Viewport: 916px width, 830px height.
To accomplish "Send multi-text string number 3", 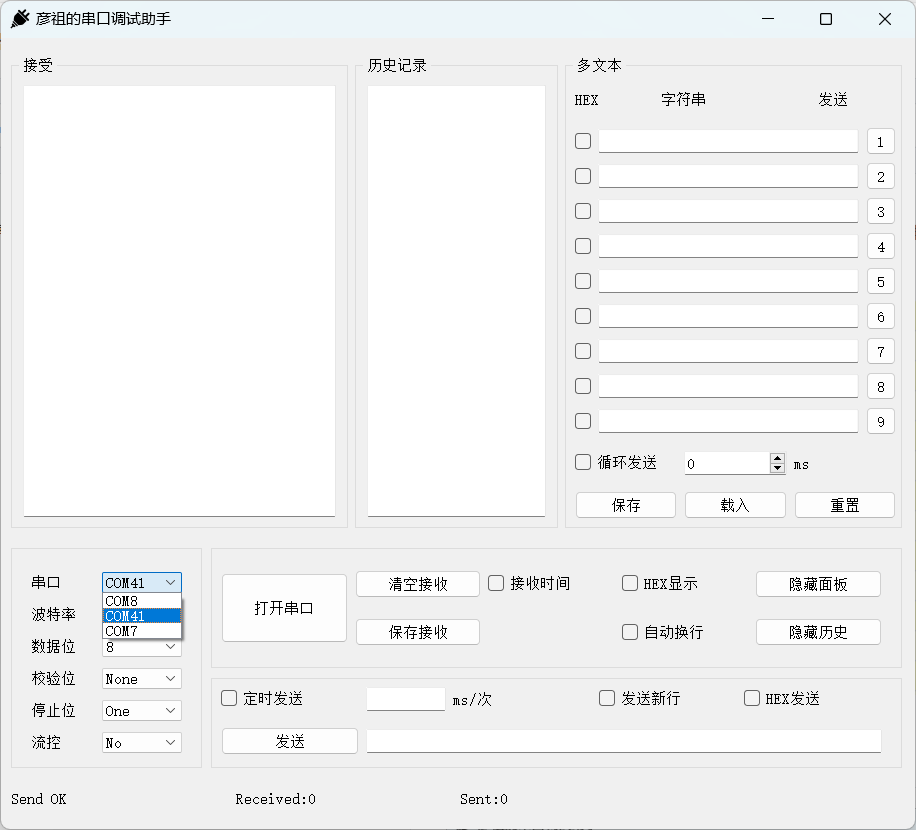I will click(881, 211).
